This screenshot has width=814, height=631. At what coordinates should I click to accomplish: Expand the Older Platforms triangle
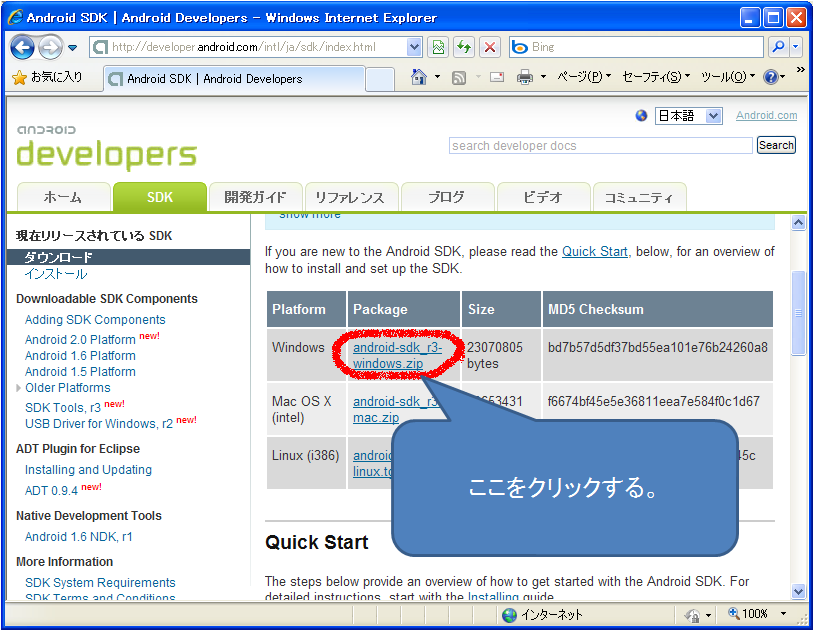19,388
